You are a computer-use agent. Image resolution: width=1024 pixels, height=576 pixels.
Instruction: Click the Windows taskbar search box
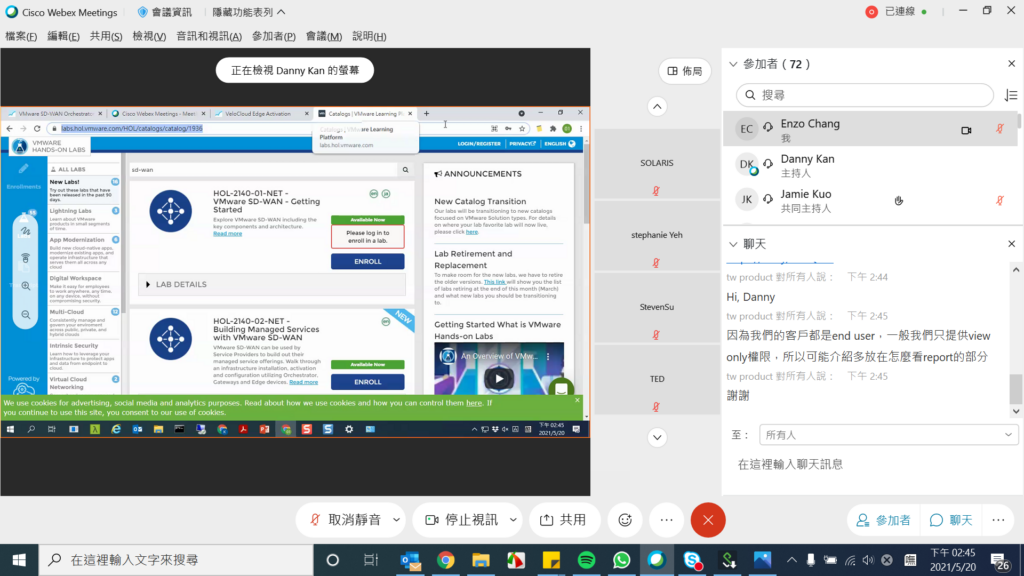(176, 560)
